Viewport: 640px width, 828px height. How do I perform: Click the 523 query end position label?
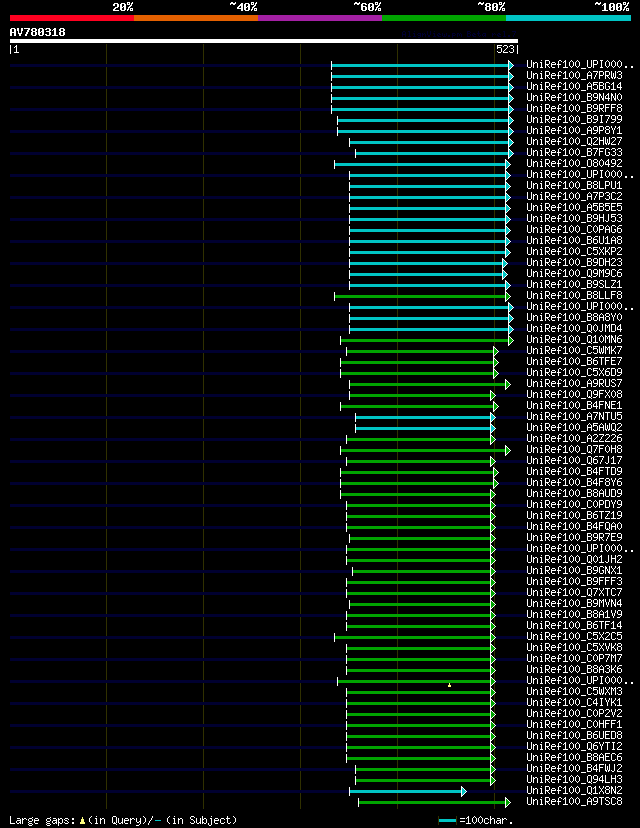505,49
